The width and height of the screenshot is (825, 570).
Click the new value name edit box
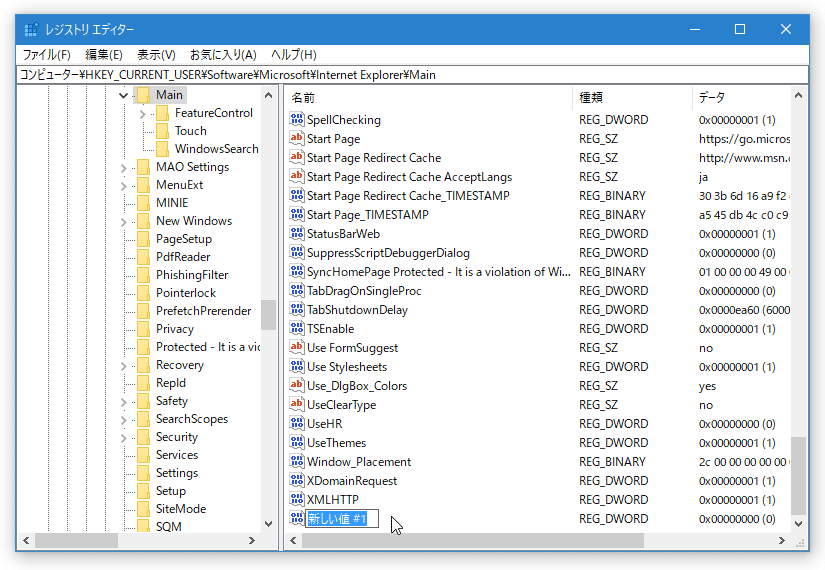tap(342, 518)
